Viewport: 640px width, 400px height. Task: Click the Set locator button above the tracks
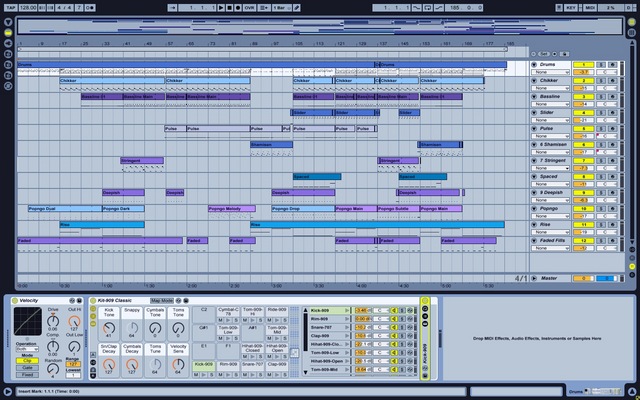(x=543, y=54)
